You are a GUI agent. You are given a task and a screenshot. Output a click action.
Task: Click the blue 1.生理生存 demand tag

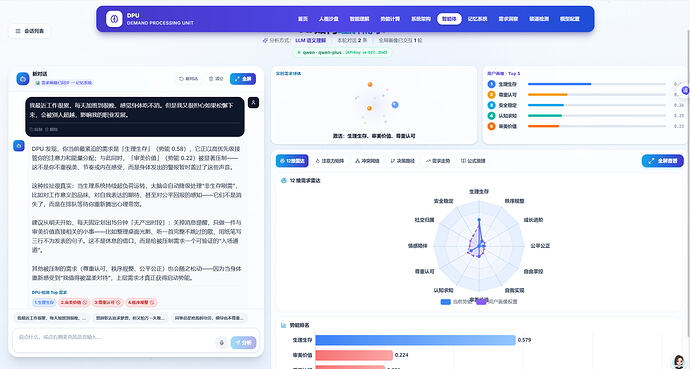click(44, 302)
